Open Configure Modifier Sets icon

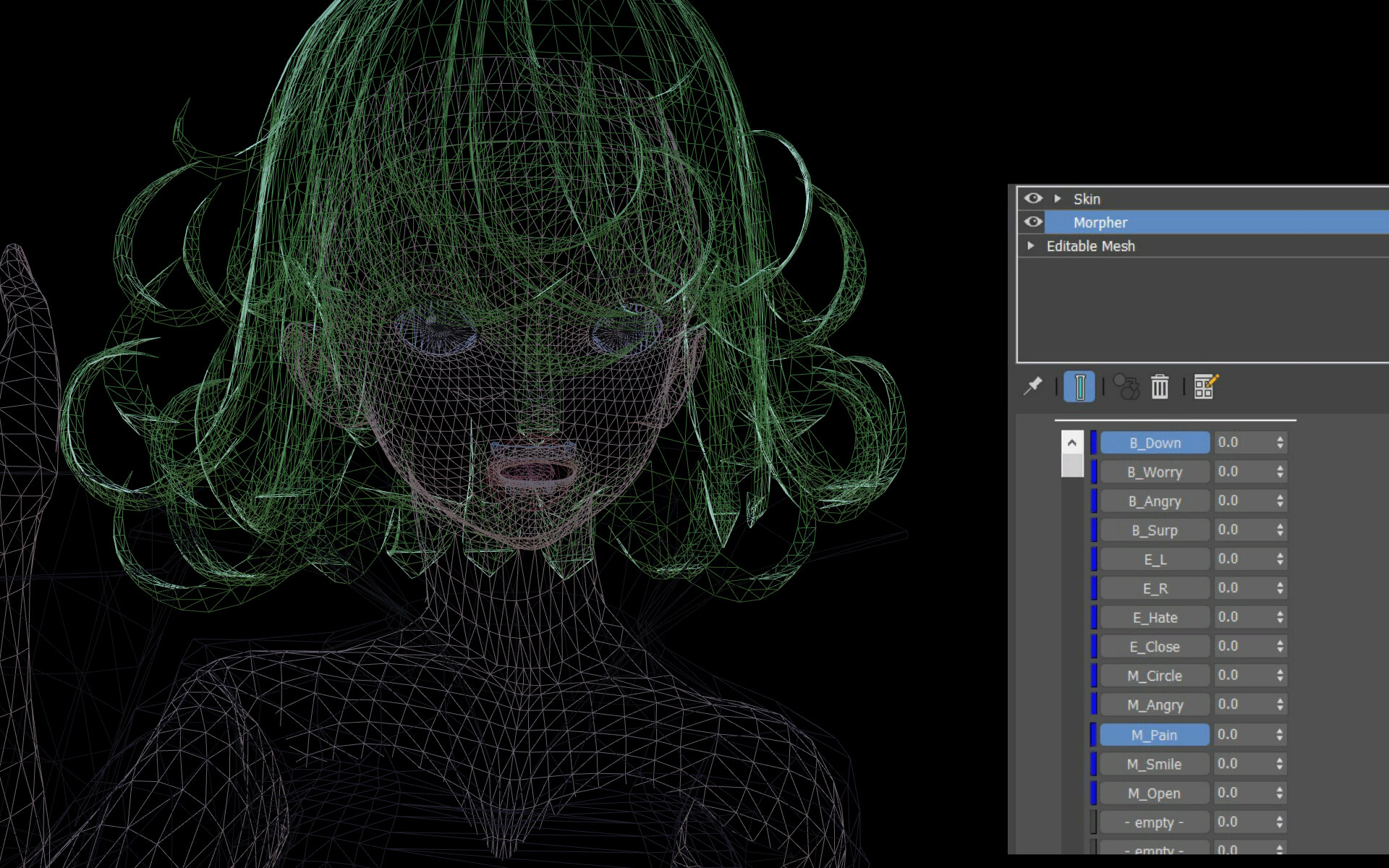point(1206,386)
